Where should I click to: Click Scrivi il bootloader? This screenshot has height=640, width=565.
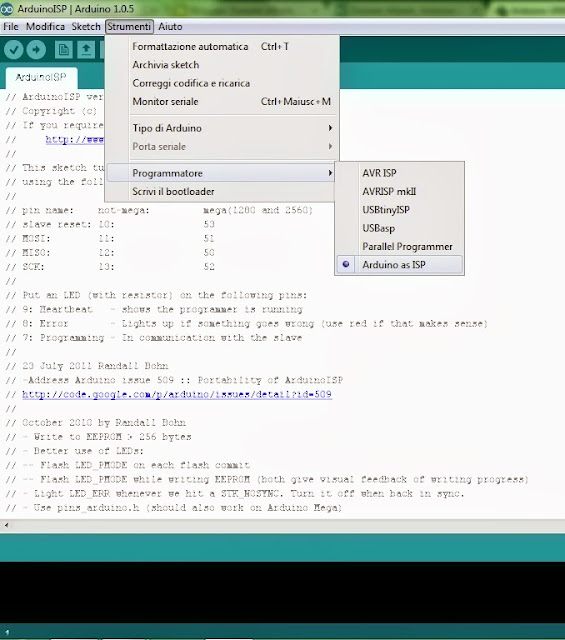pos(220,191)
